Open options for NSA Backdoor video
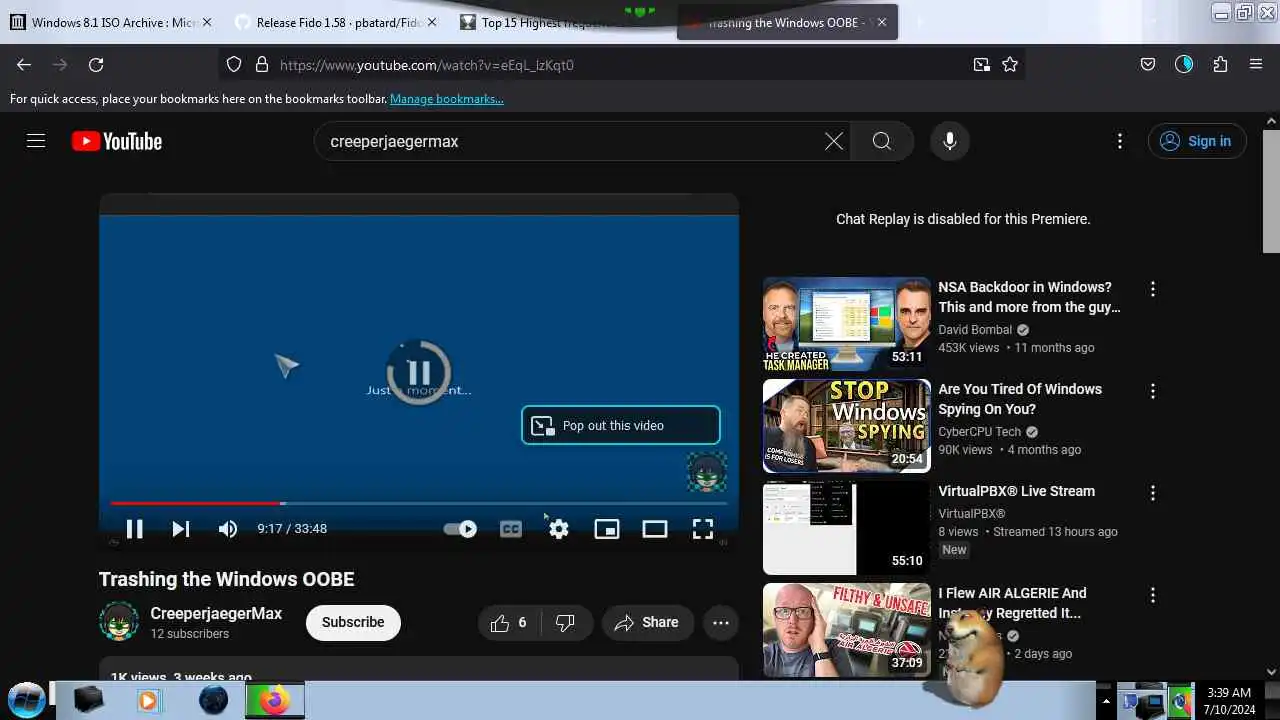This screenshot has width=1280, height=720. click(1153, 289)
